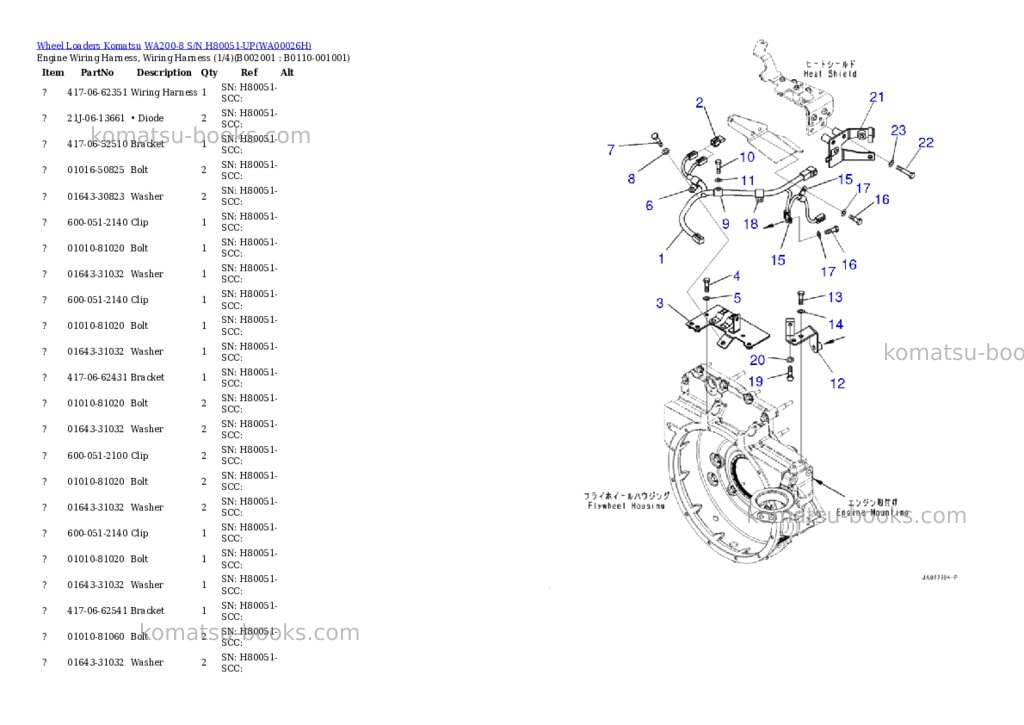Click callout number 10 in diagram
1024x725 pixels.
(747, 157)
